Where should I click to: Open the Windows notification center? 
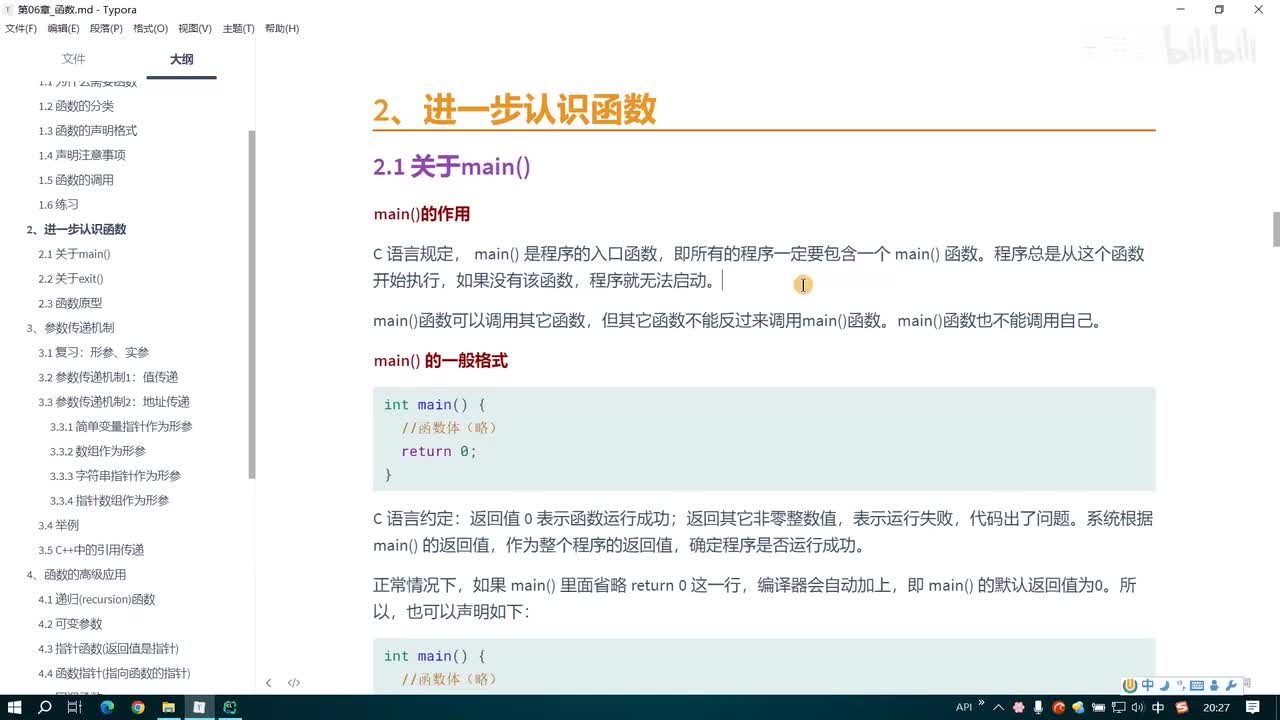click(x=1253, y=707)
